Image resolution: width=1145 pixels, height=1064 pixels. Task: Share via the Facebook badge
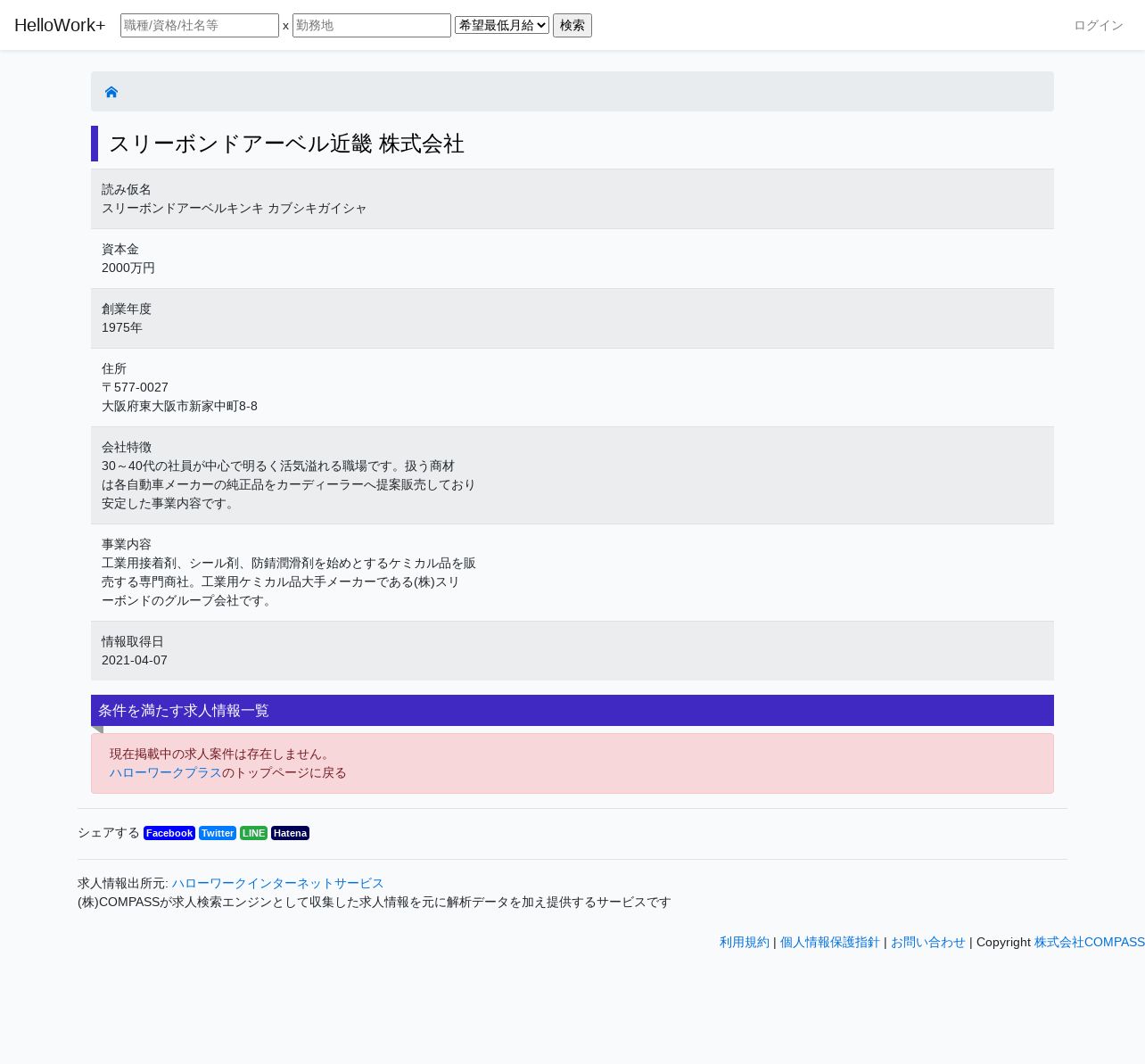[169, 833]
